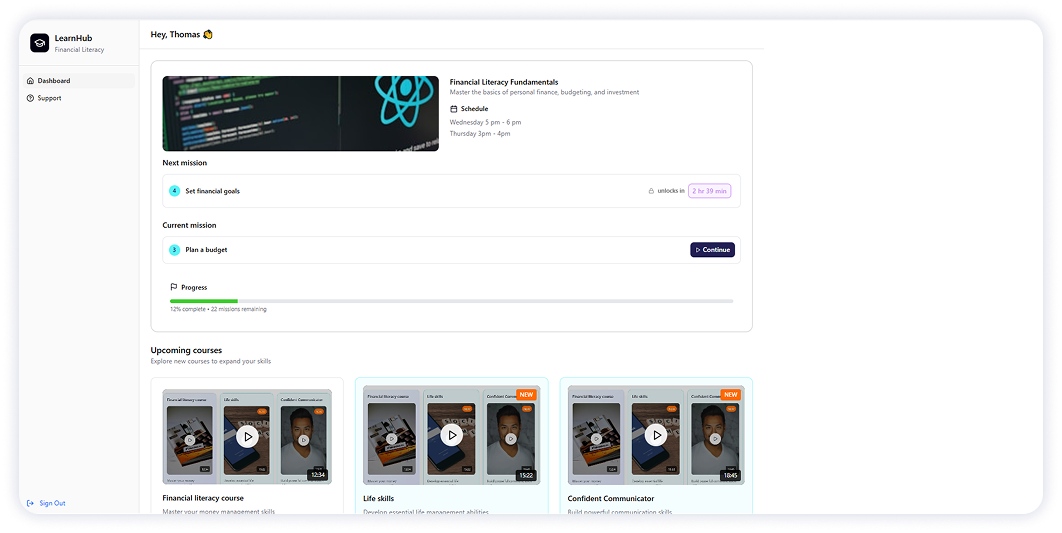Click the Sign Out link
Screen dimensions: 1062x533
tap(51, 503)
